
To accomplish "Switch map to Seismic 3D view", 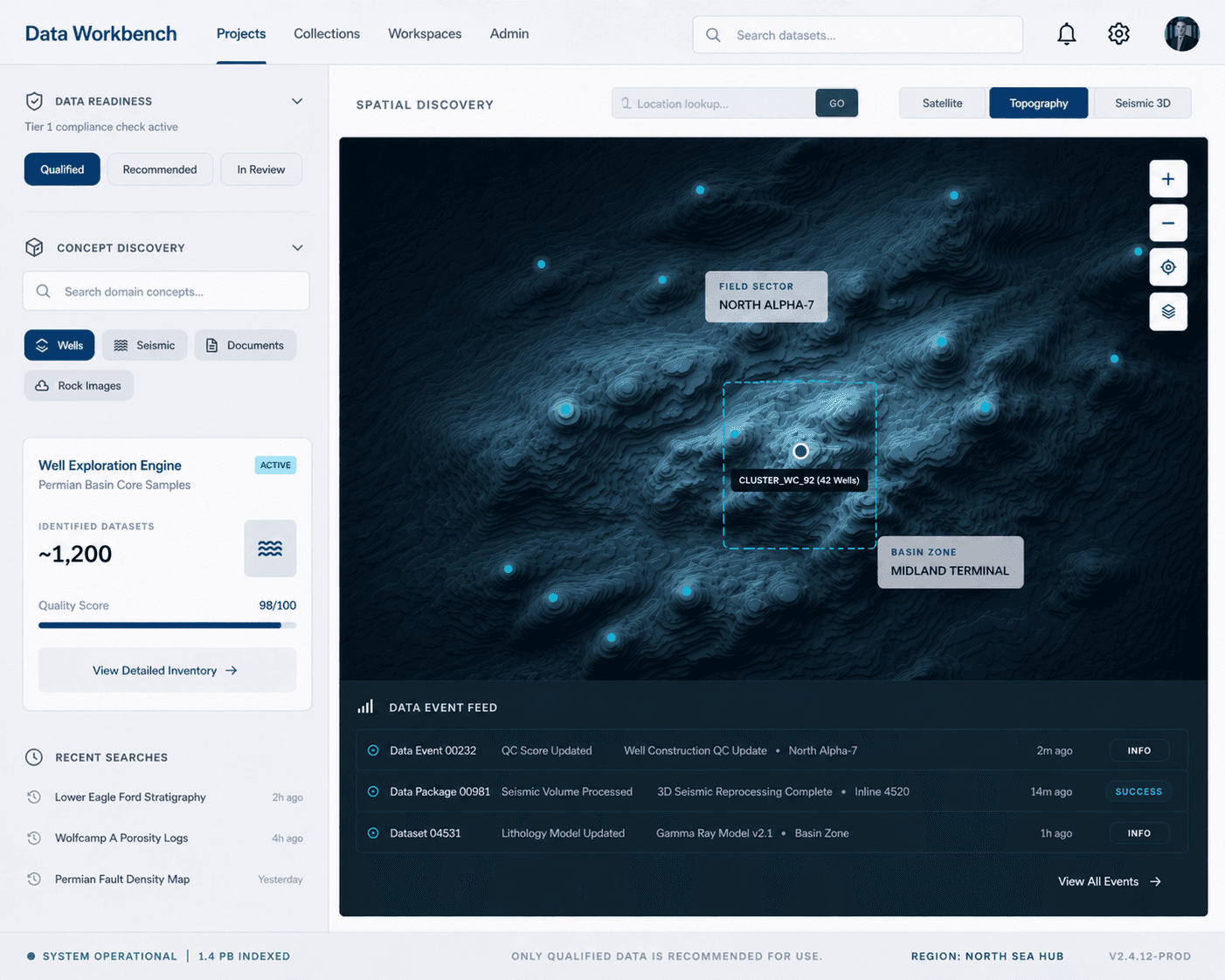I will 1142,103.
